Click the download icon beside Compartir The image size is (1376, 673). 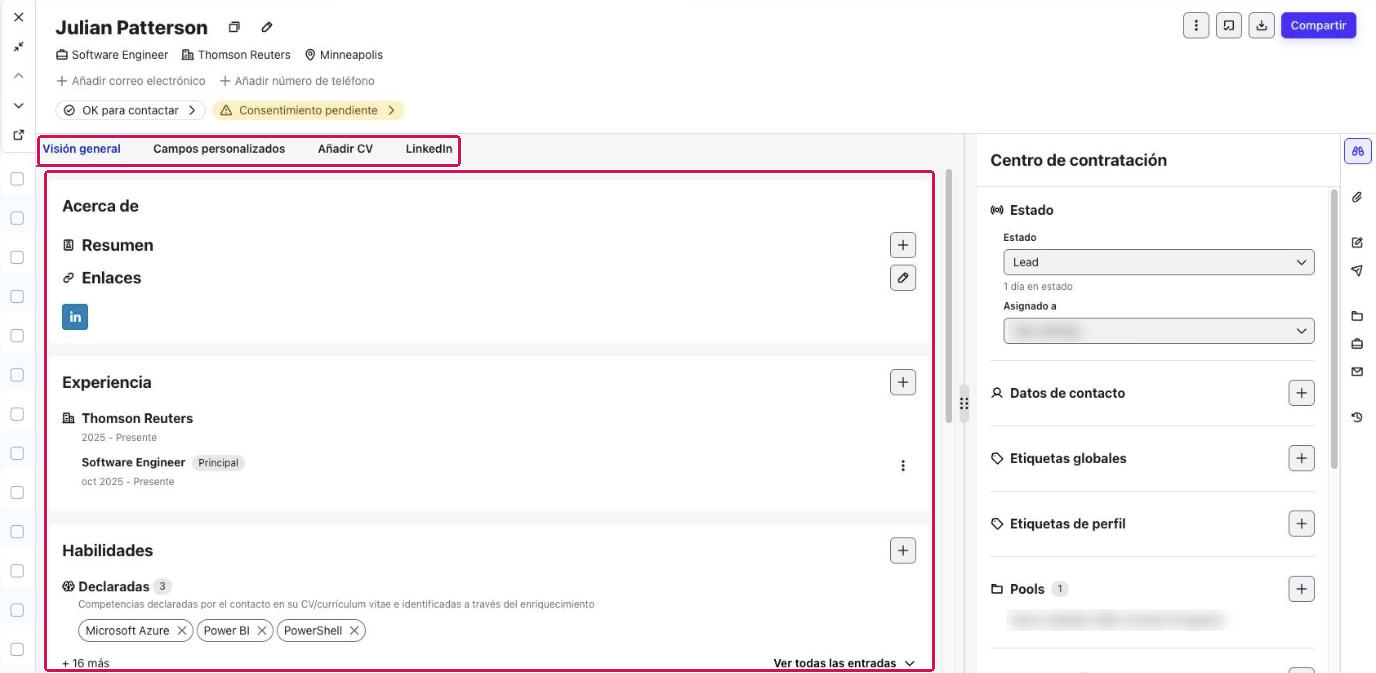point(1262,26)
